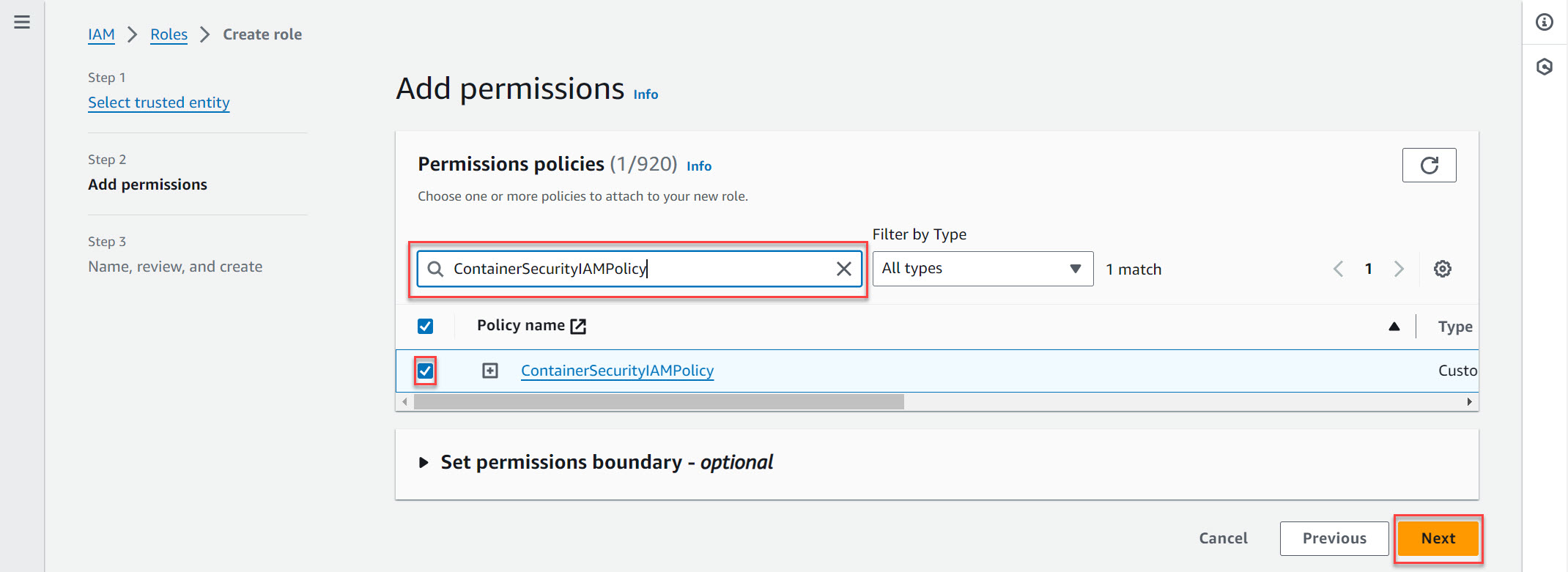Open the Roles breadcrumb link
This screenshot has height=572, width=1568.
point(169,34)
